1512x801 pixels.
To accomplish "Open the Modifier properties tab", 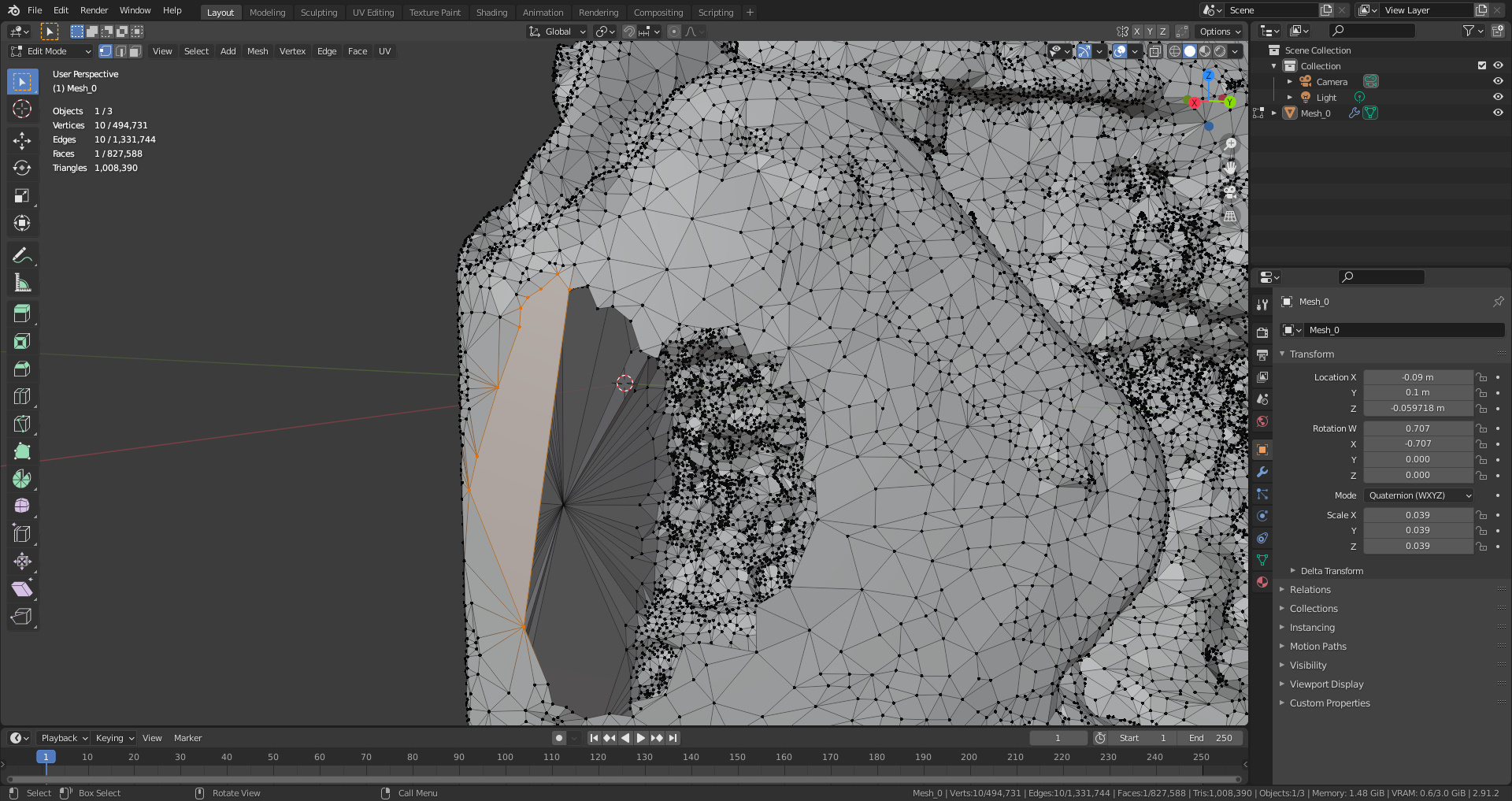I will coord(1262,472).
